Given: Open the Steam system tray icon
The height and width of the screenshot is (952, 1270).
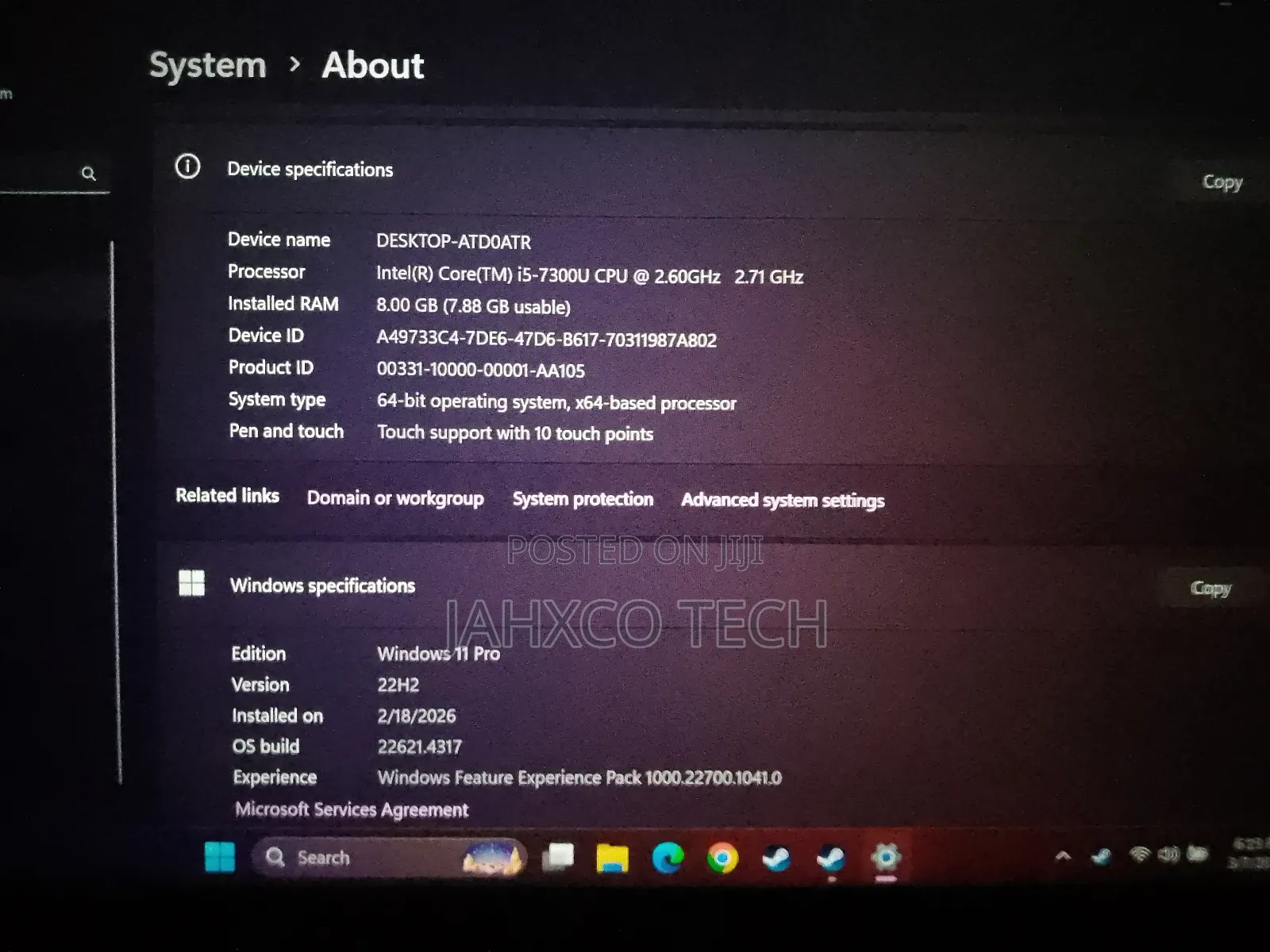Looking at the screenshot, I should pyautogui.click(x=1101, y=856).
